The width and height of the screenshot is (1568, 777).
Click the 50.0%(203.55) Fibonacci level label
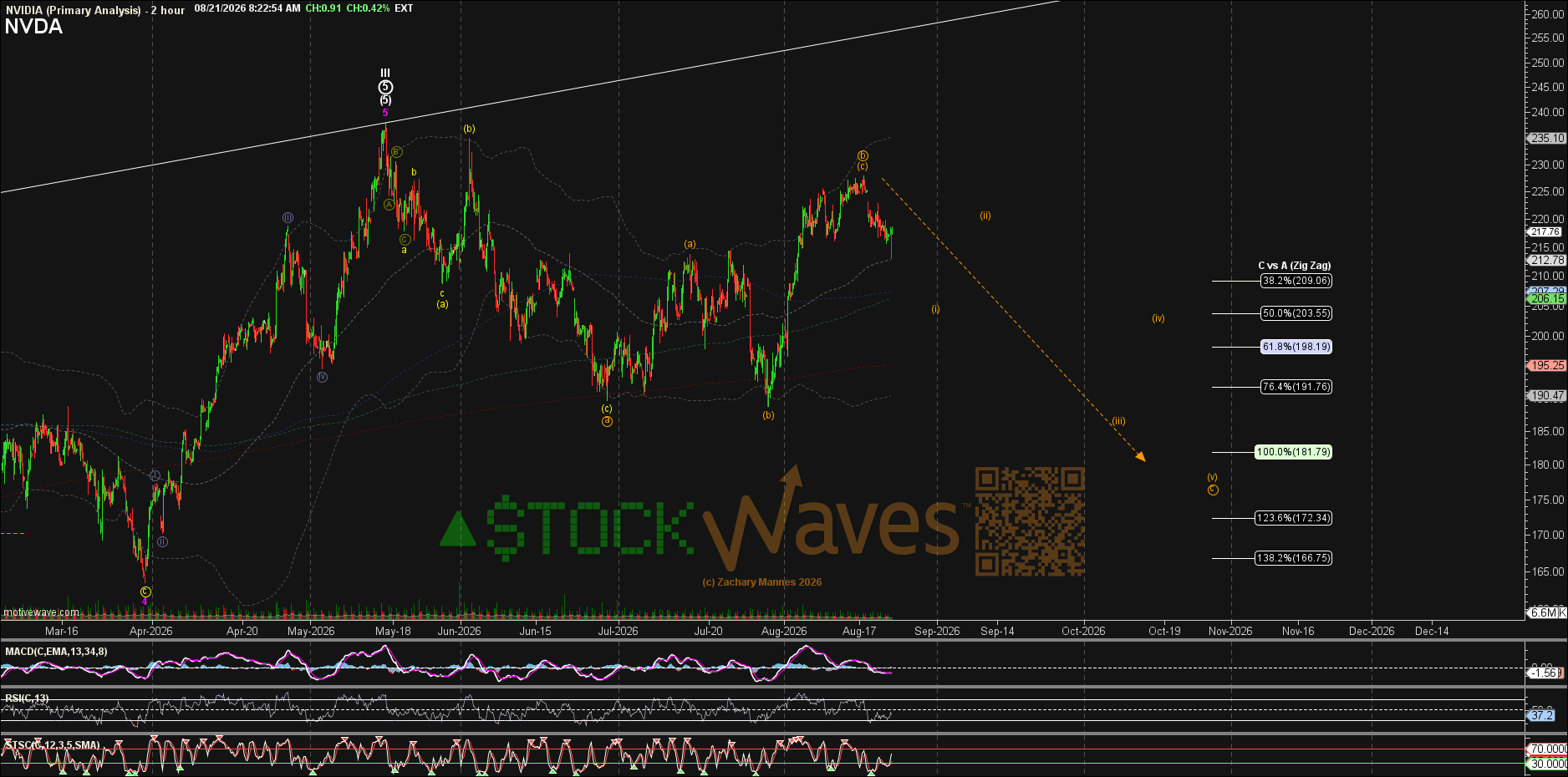1296,313
